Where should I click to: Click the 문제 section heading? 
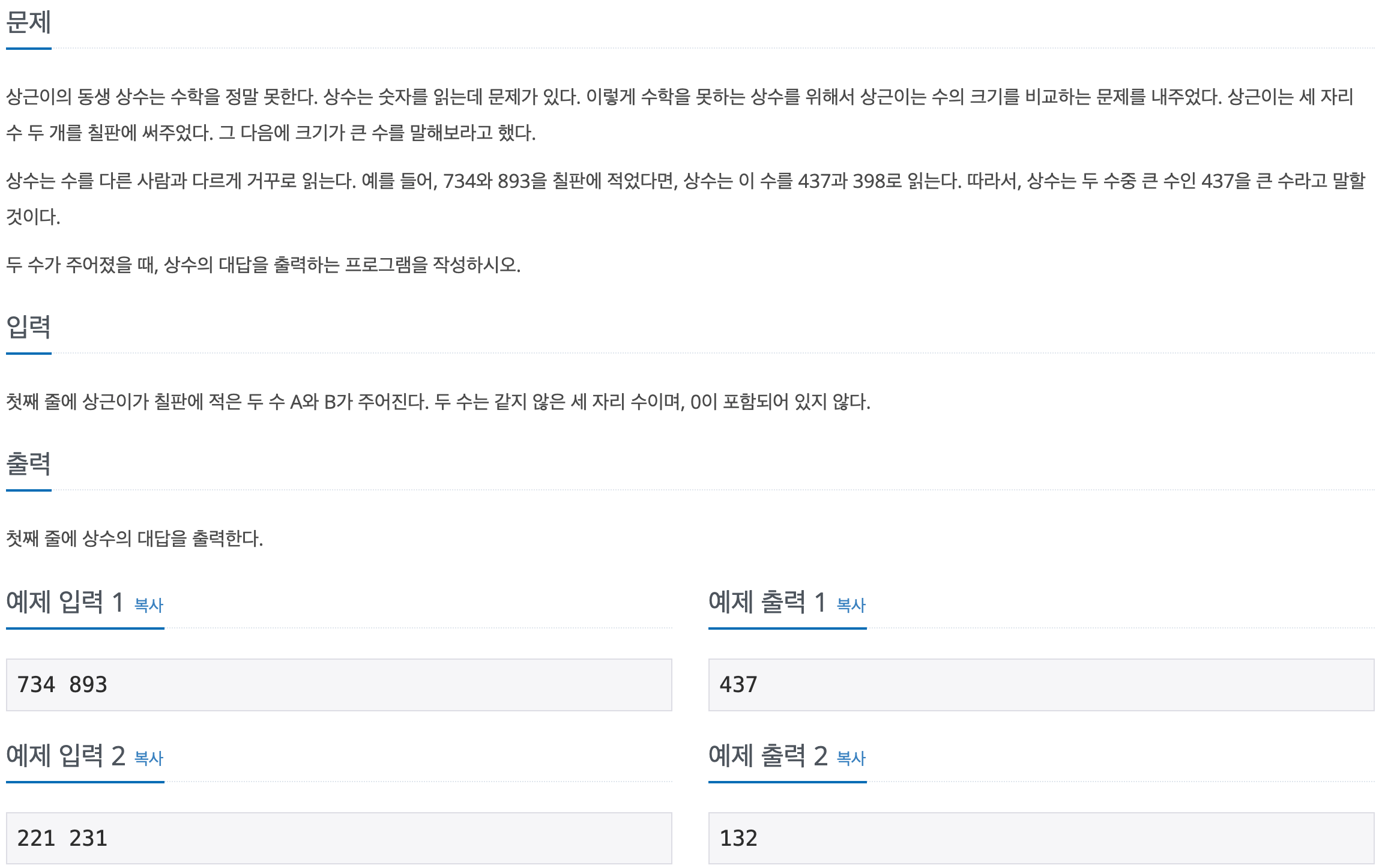pyautogui.click(x=29, y=23)
